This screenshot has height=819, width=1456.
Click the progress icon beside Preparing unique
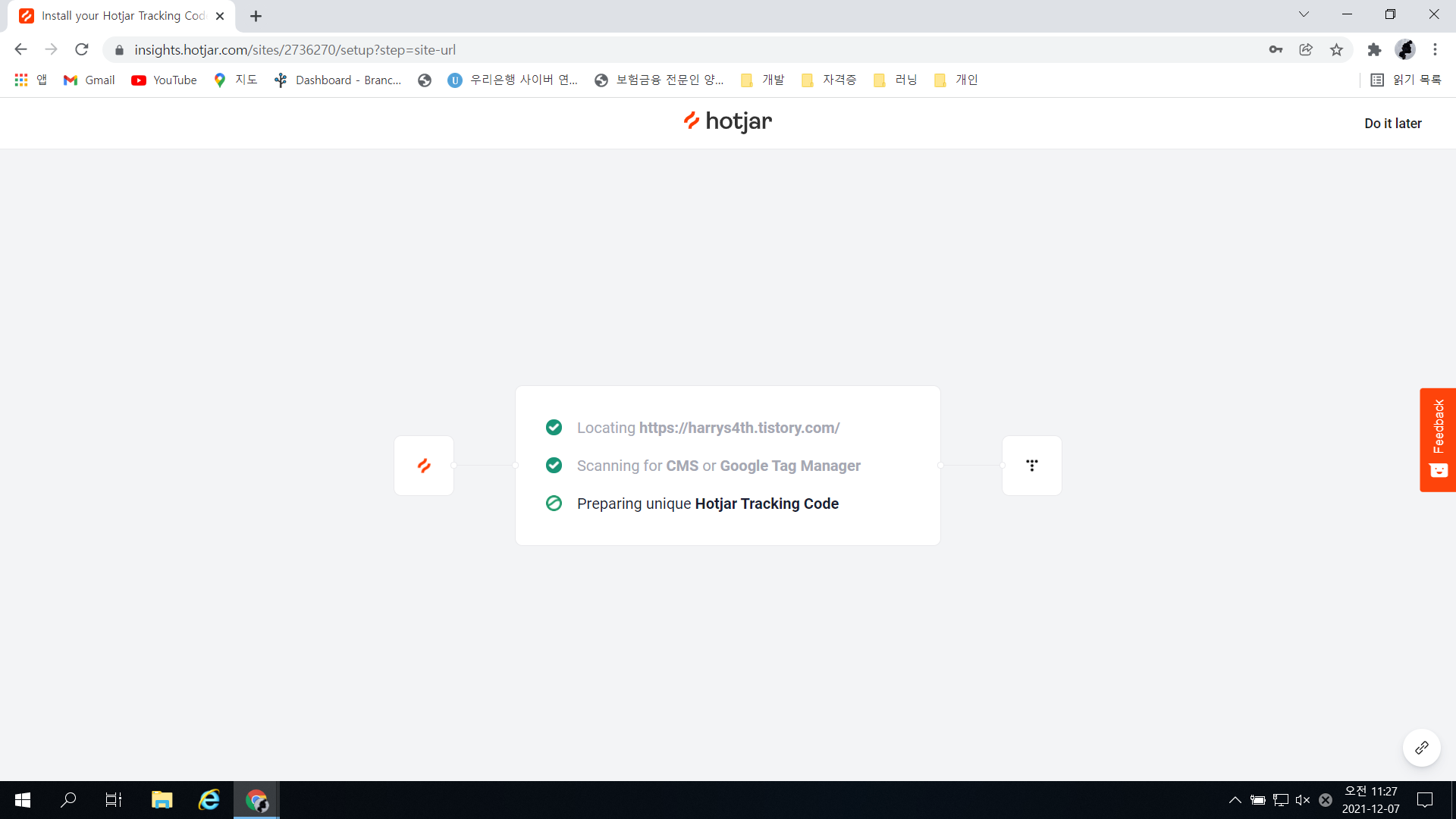[x=554, y=504]
